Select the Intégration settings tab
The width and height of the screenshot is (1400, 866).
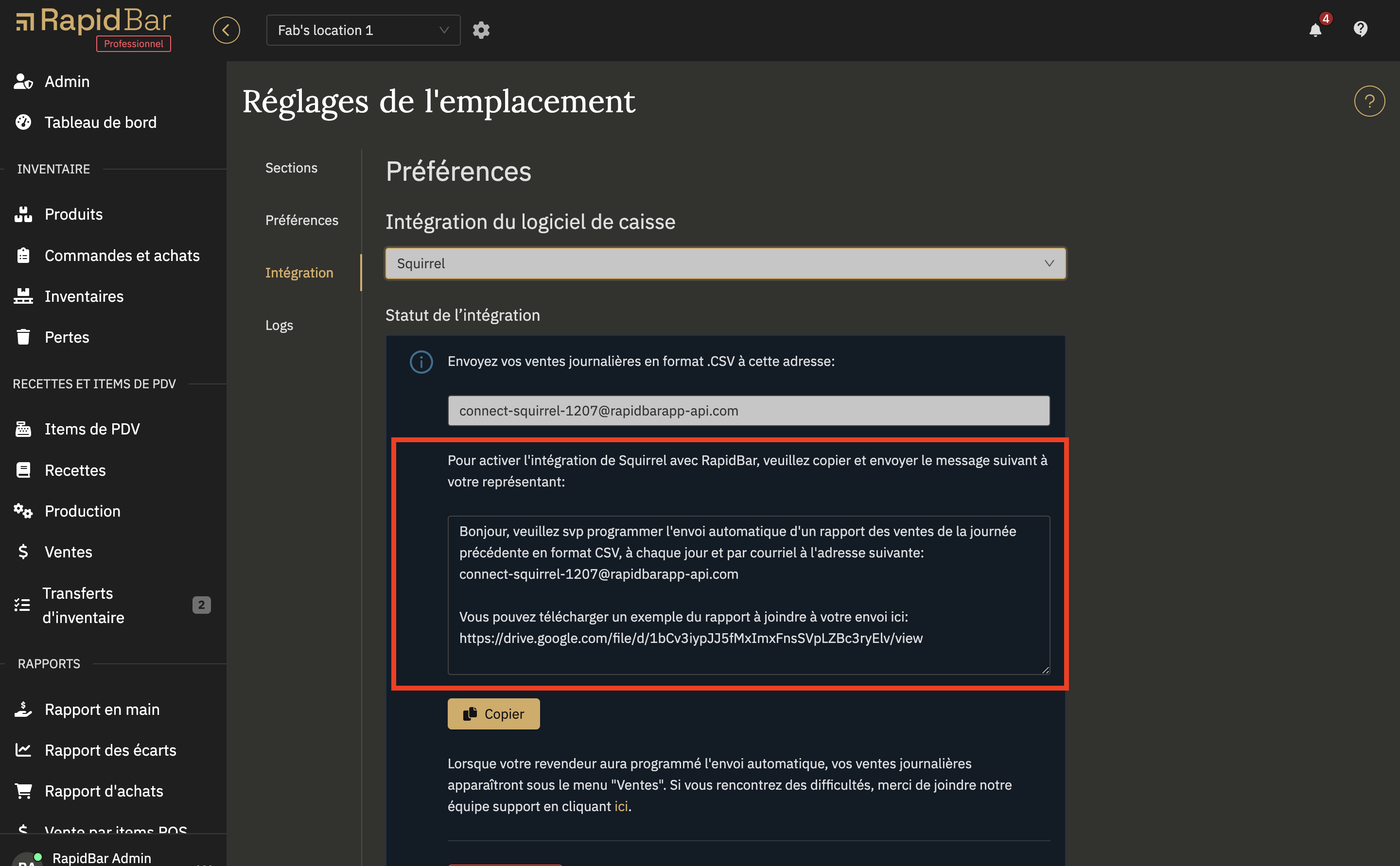(x=299, y=273)
